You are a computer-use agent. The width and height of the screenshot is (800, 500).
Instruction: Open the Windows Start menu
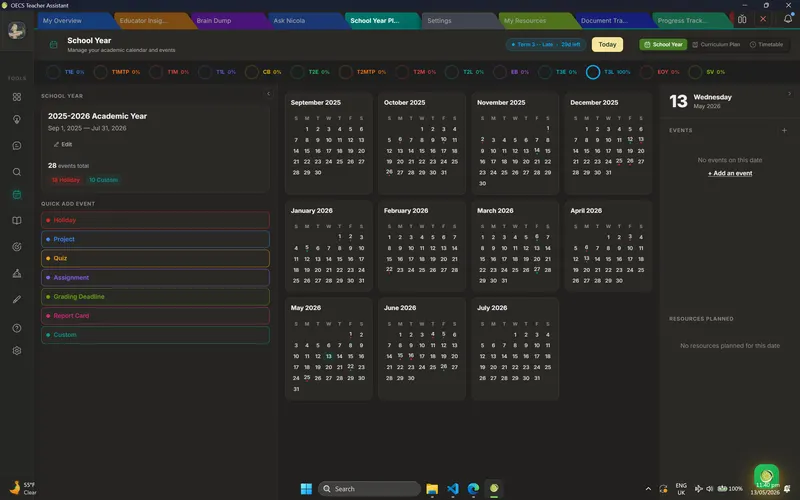click(306, 489)
